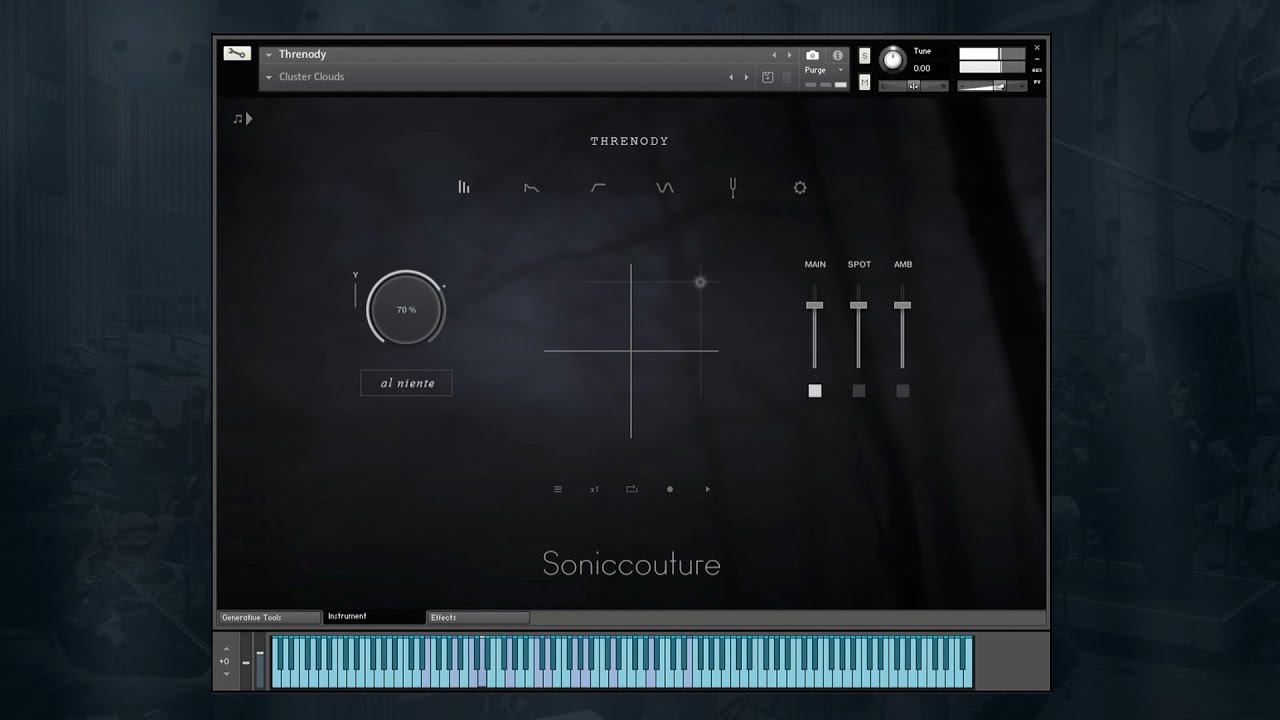Click the camera snapshot icon
This screenshot has height=720, width=1280.
pos(813,55)
